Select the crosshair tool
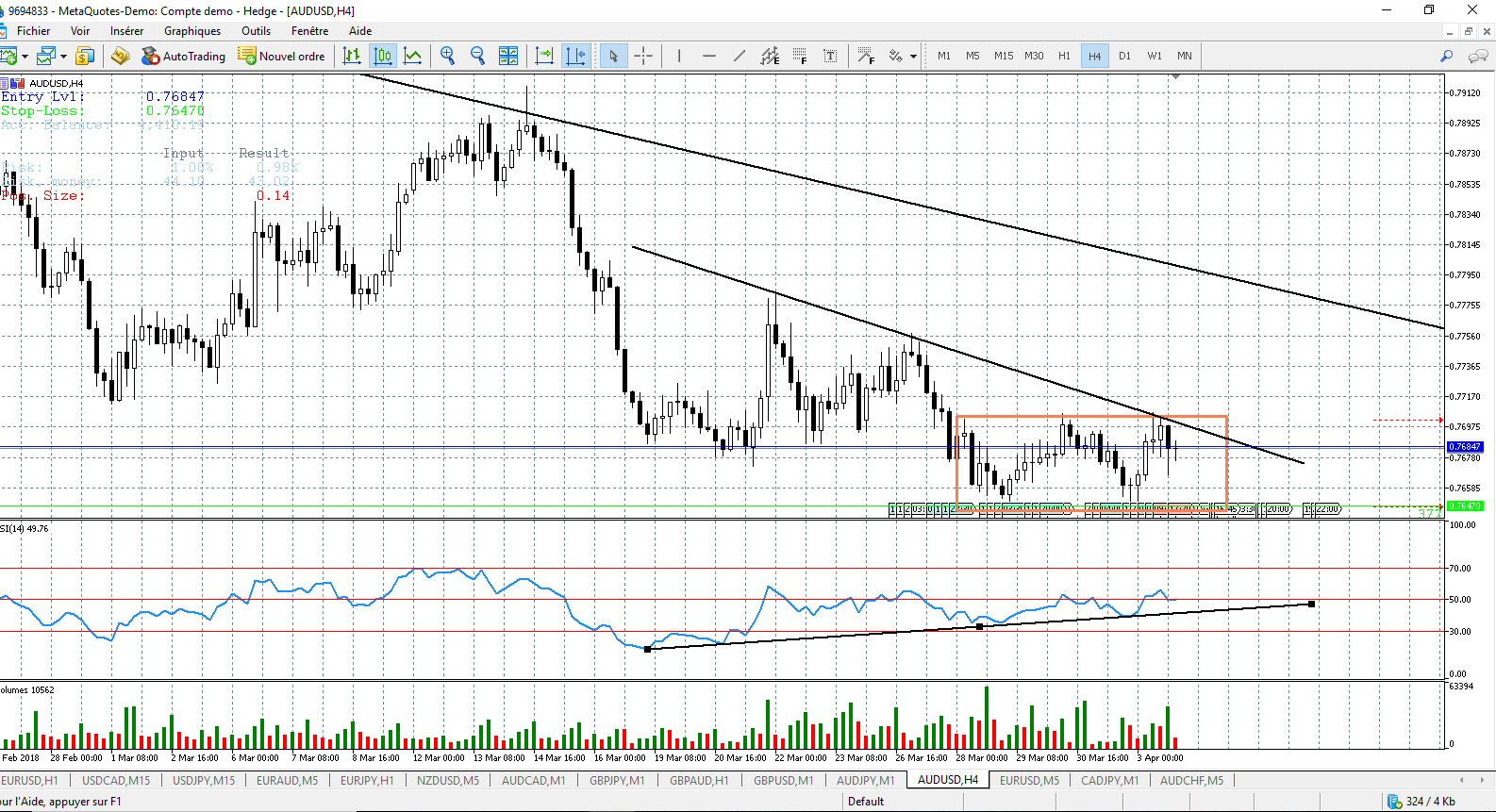Viewport: 1496px width, 812px height. pyautogui.click(x=643, y=57)
